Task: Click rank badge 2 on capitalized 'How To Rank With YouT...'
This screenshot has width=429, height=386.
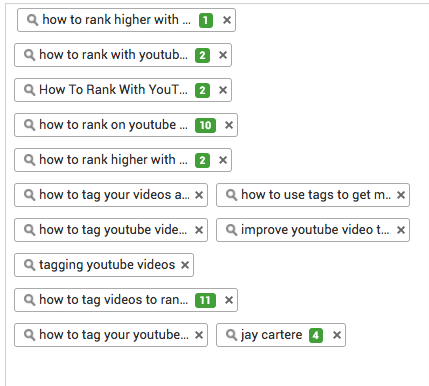Action: coord(202,91)
